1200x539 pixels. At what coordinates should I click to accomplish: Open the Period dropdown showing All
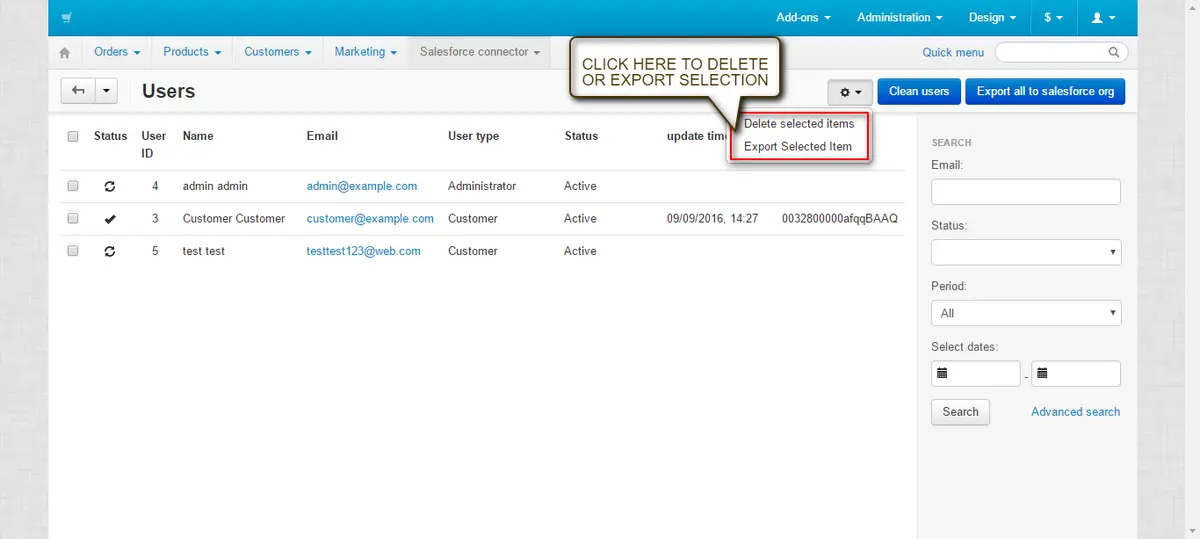point(1025,313)
